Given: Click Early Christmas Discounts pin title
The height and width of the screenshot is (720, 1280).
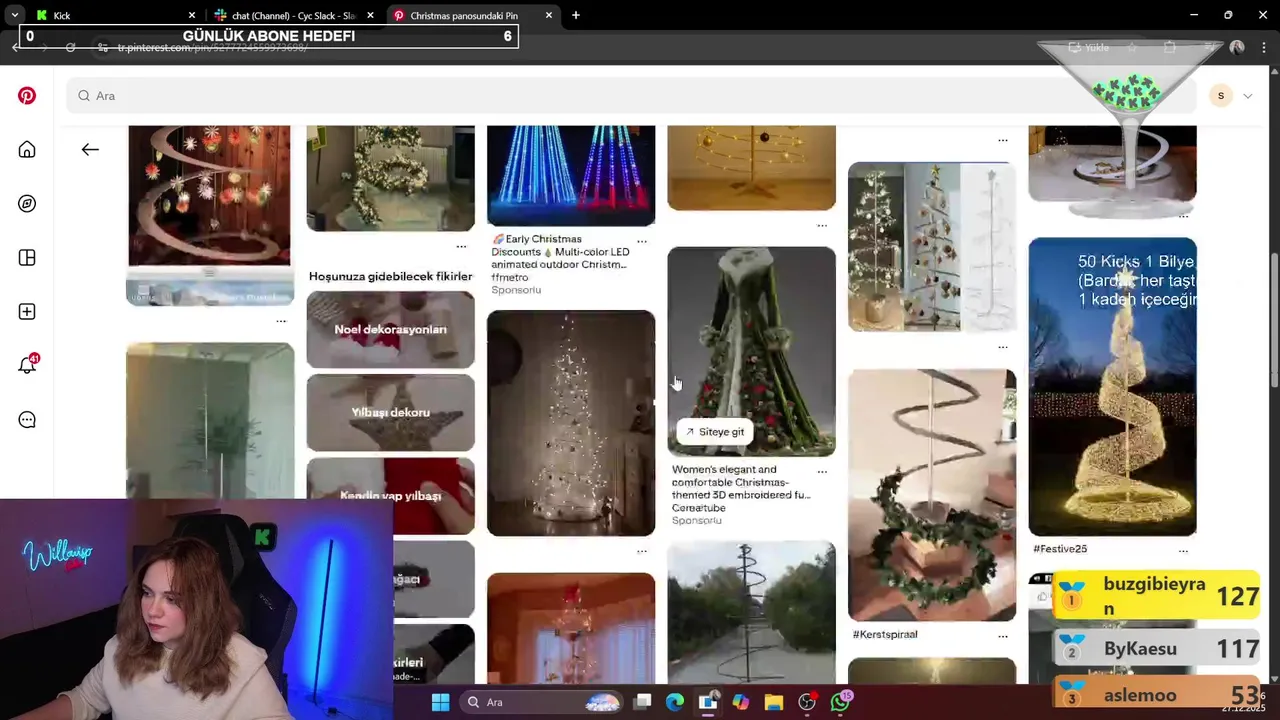Looking at the screenshot, I should pos(560,252).
